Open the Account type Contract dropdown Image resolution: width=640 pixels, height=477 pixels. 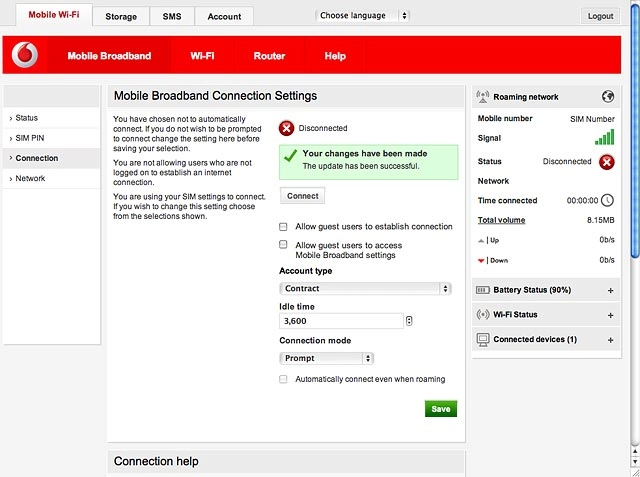365,288
